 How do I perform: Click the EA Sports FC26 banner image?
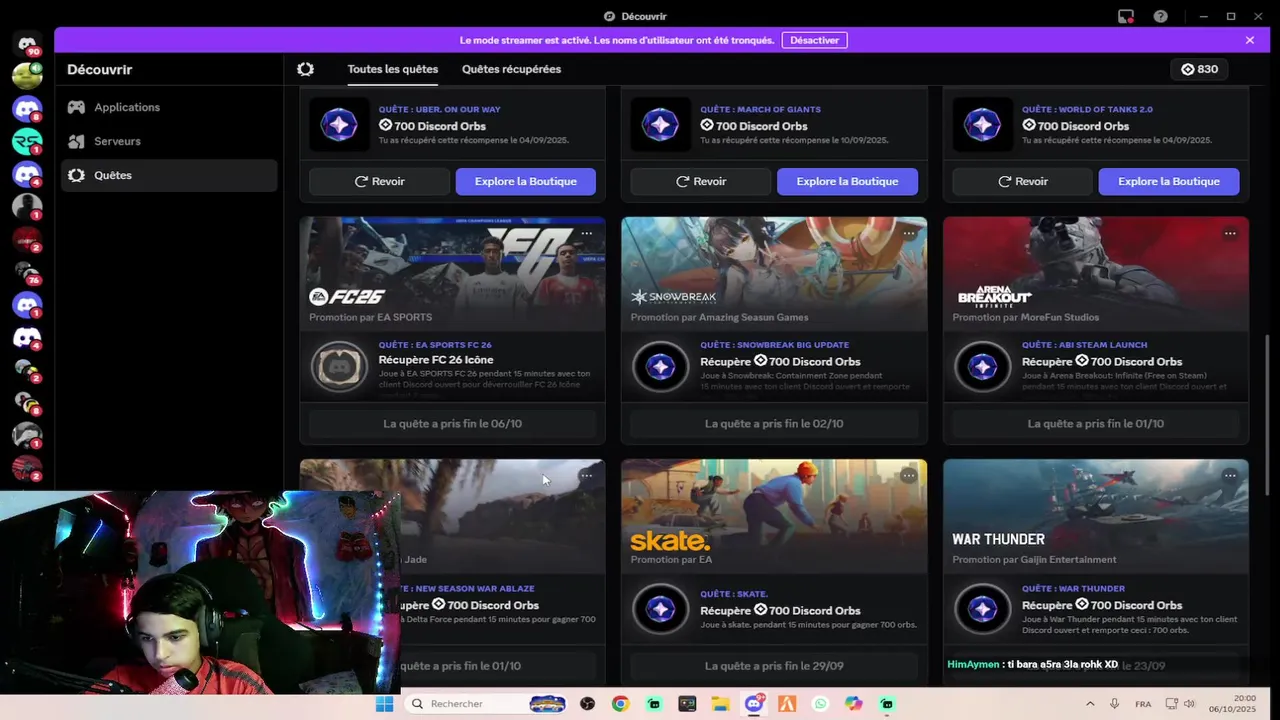[x=452, y=273]
